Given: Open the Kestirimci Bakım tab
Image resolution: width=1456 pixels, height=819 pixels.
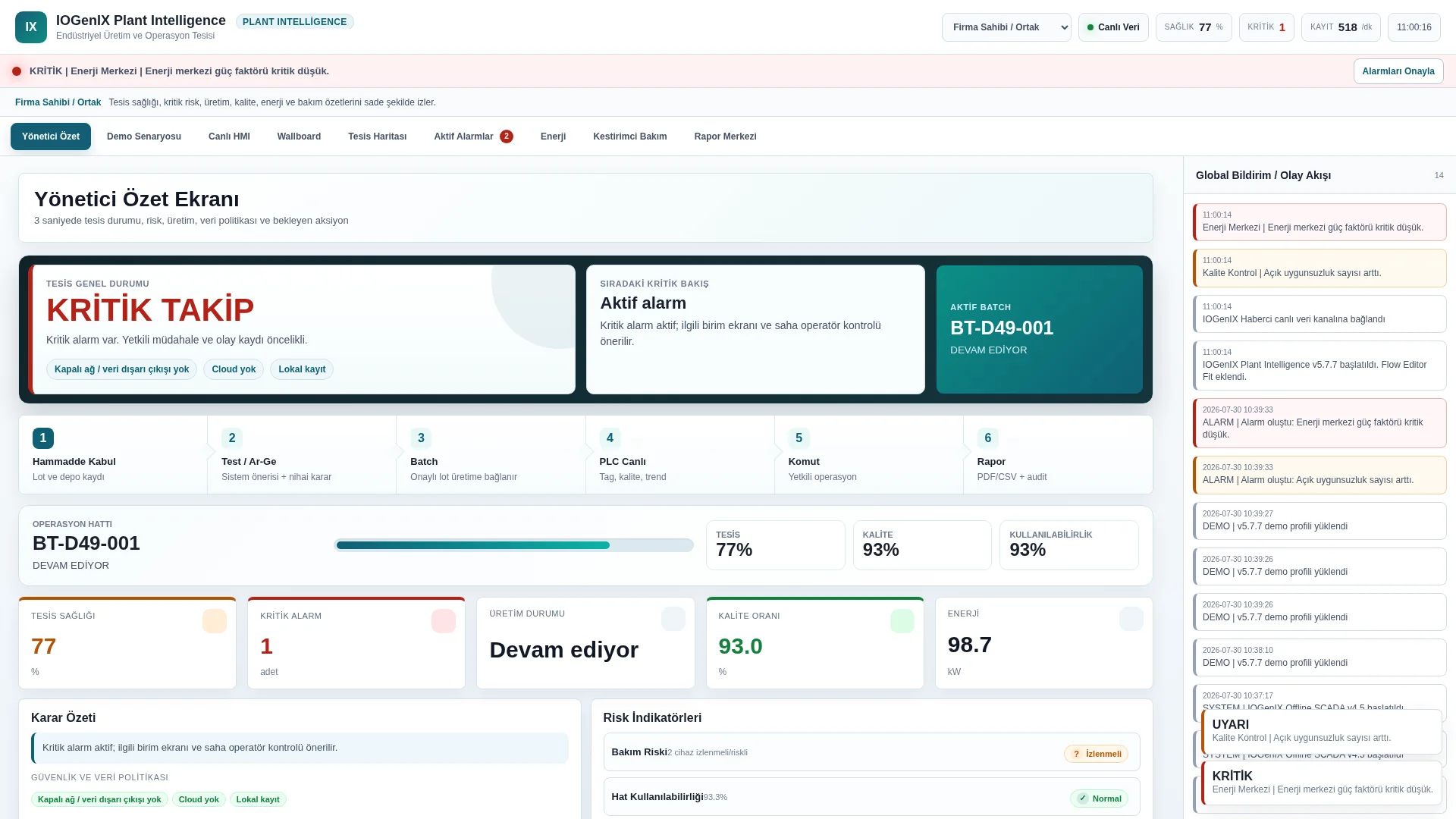Looking at the screenshot, I should 630,136.
